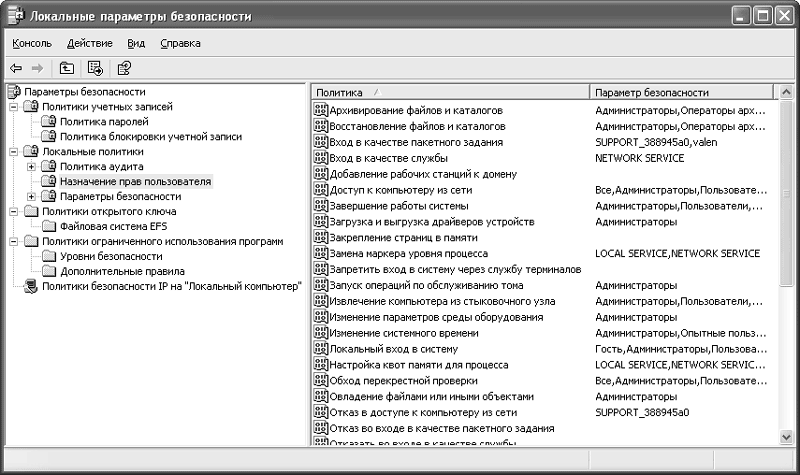Click icon of Политики безопасности IP node
Screen dimensions: 800x475
(x=31, y=286)
